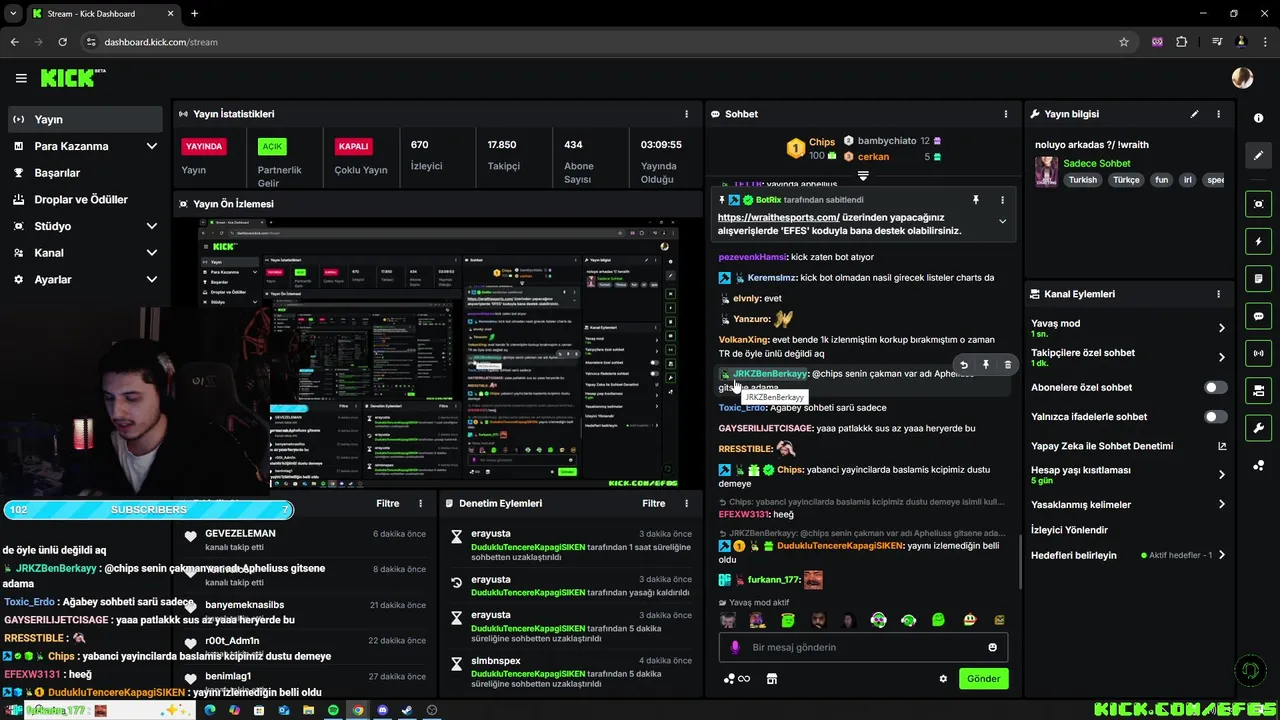Viewport: 1280px width, 720px height.
Task: Open chat settings via the gear icon beside Gönder
Action: point(942,679)
